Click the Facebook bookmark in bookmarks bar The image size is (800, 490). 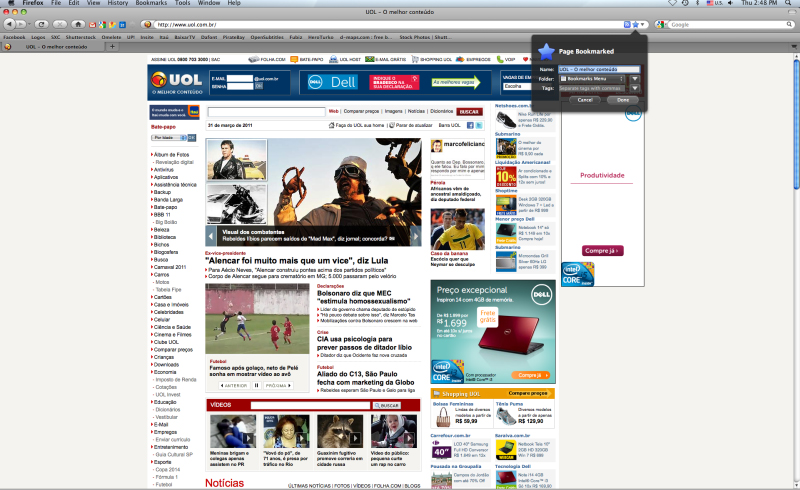click(x=14, y=37)
